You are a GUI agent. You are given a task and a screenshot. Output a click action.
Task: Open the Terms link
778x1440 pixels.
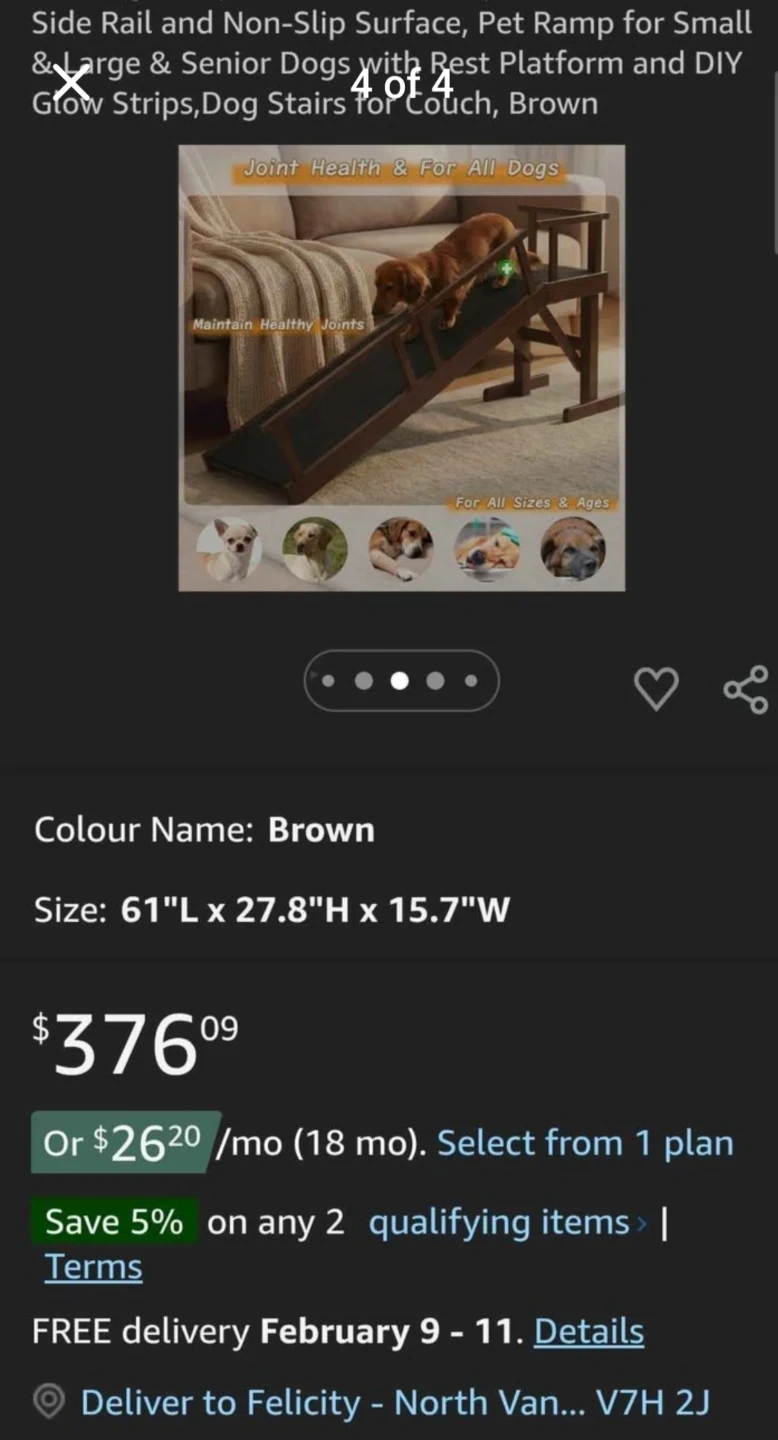94,1267
